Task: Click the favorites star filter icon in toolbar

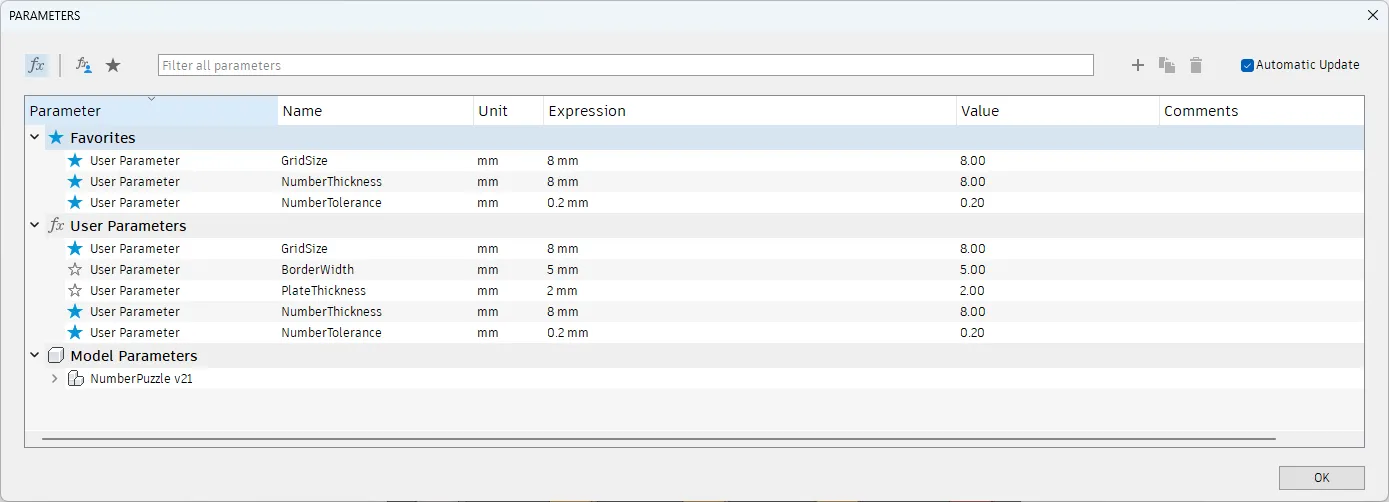Action: pyautogui.click(x=113, y=65)
